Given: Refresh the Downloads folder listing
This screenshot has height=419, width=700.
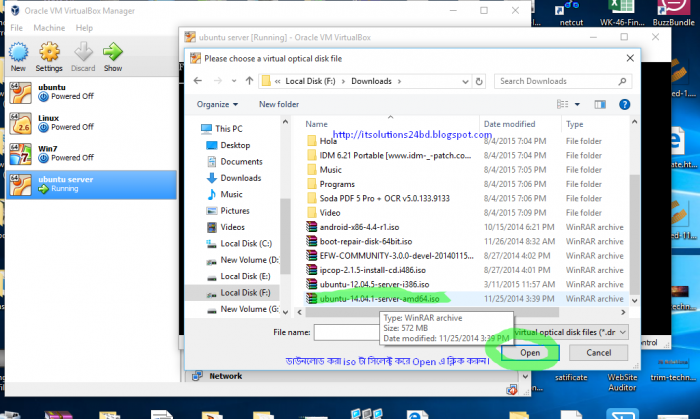Looking at the screenshot, I should point(479,81).
